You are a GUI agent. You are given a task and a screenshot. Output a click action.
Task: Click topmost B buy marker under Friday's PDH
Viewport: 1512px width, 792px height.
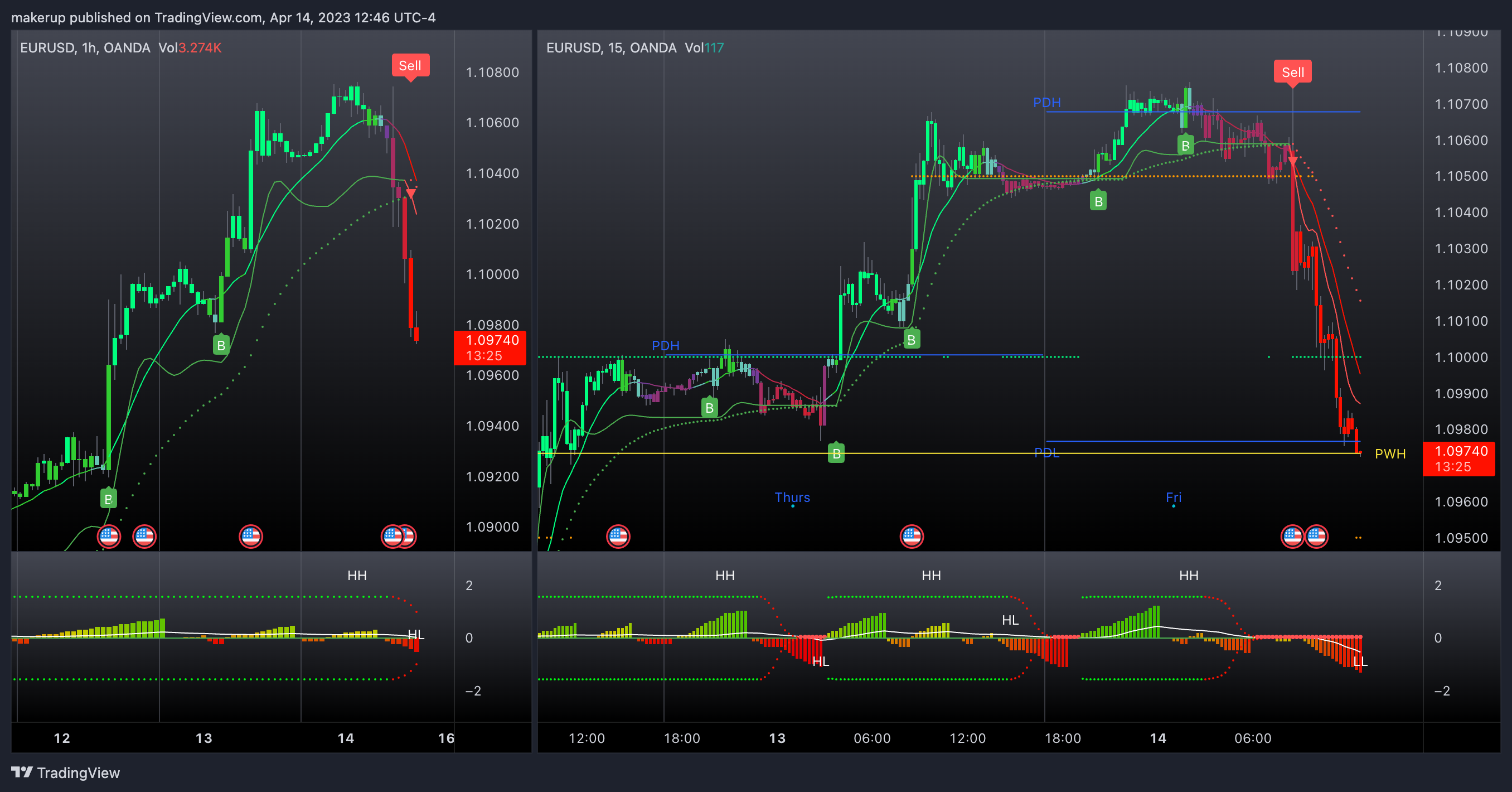(x=1186, y=146)
